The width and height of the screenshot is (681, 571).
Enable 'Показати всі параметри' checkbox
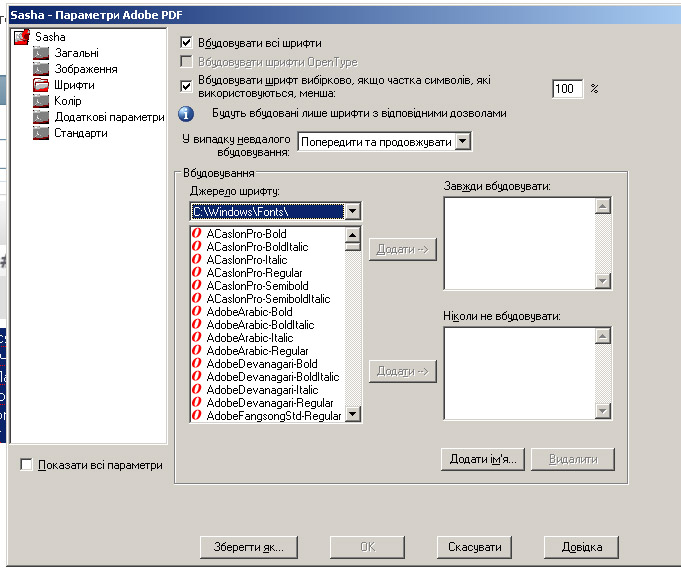(x=26, y=465)
